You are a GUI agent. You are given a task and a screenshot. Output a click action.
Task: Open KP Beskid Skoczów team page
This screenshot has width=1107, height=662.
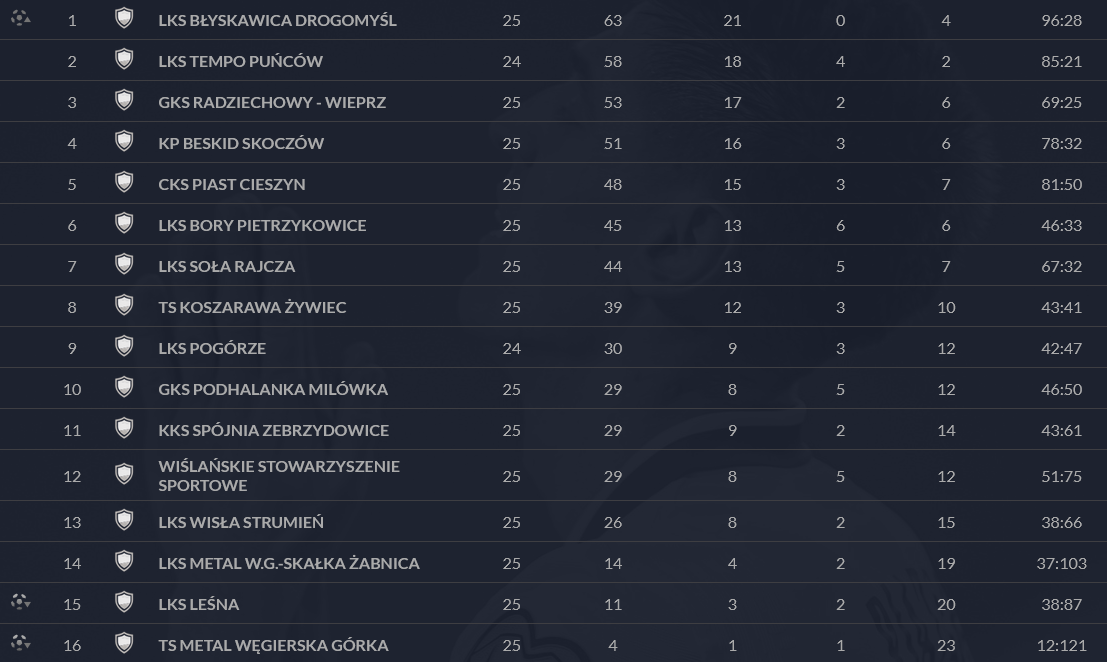[241, 143]
